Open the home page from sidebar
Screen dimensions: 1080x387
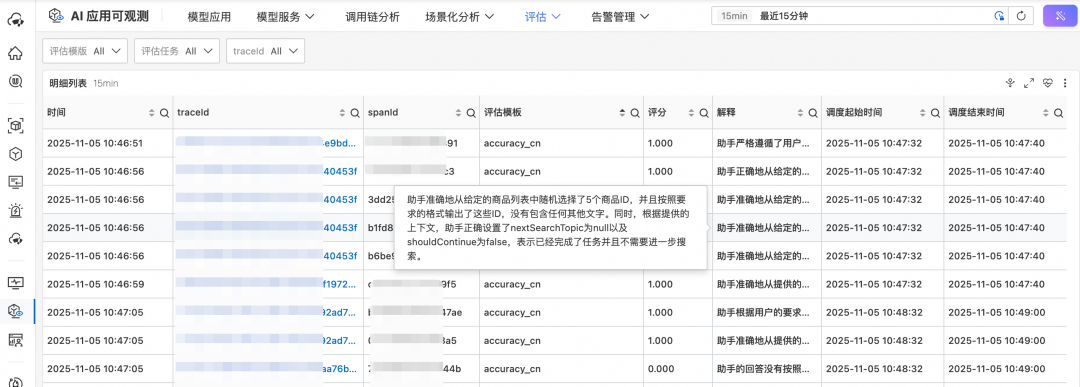pos(15,53)
